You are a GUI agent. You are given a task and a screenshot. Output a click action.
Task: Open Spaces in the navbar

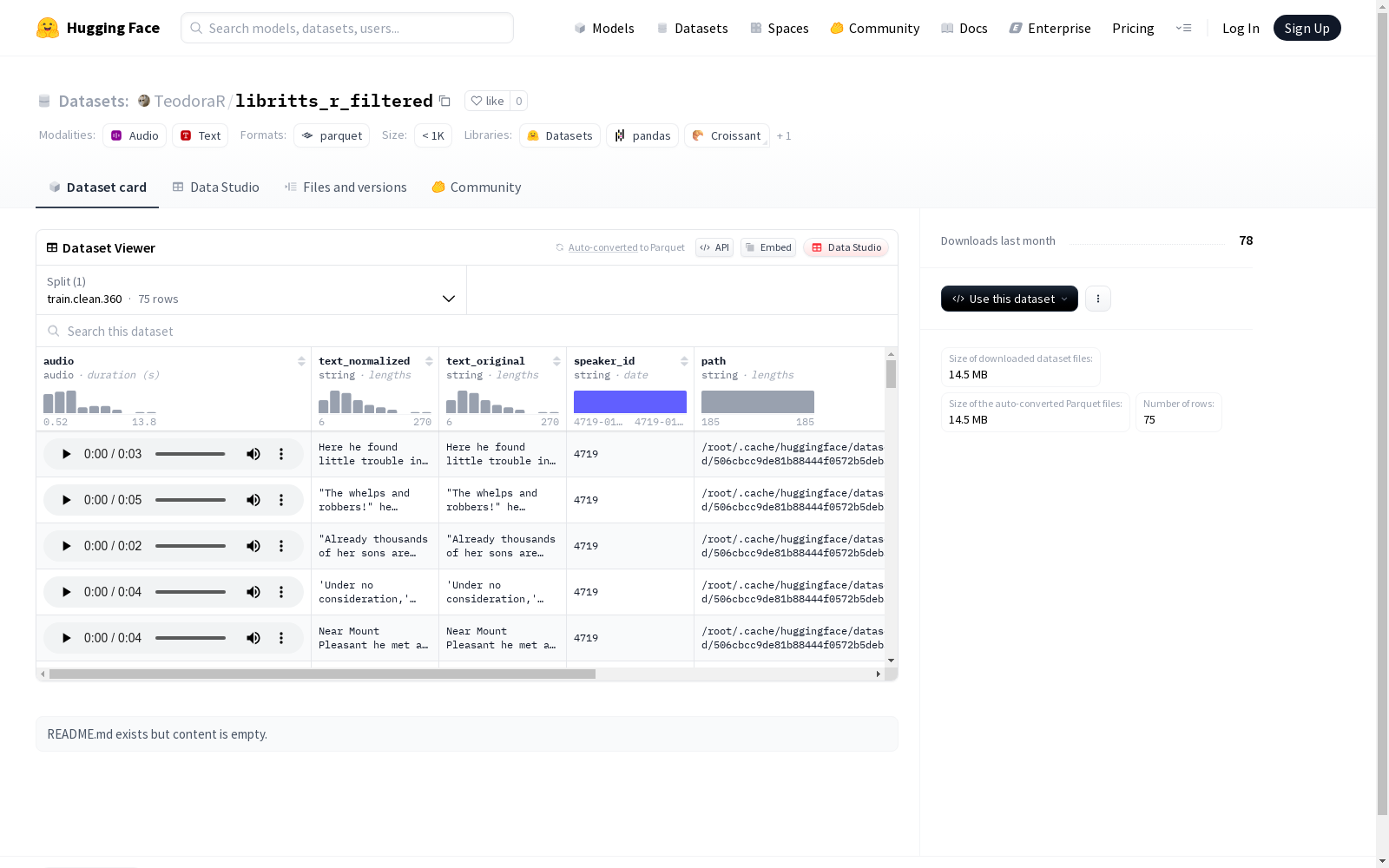coord(780,28)
